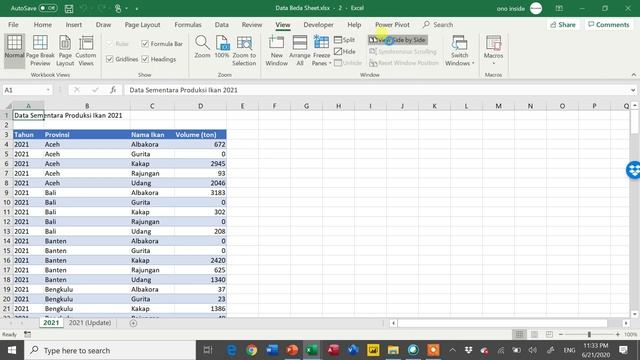Screen dimensions: 640x360
Task: Open Word from taskbar
Action: click(271, 350)
